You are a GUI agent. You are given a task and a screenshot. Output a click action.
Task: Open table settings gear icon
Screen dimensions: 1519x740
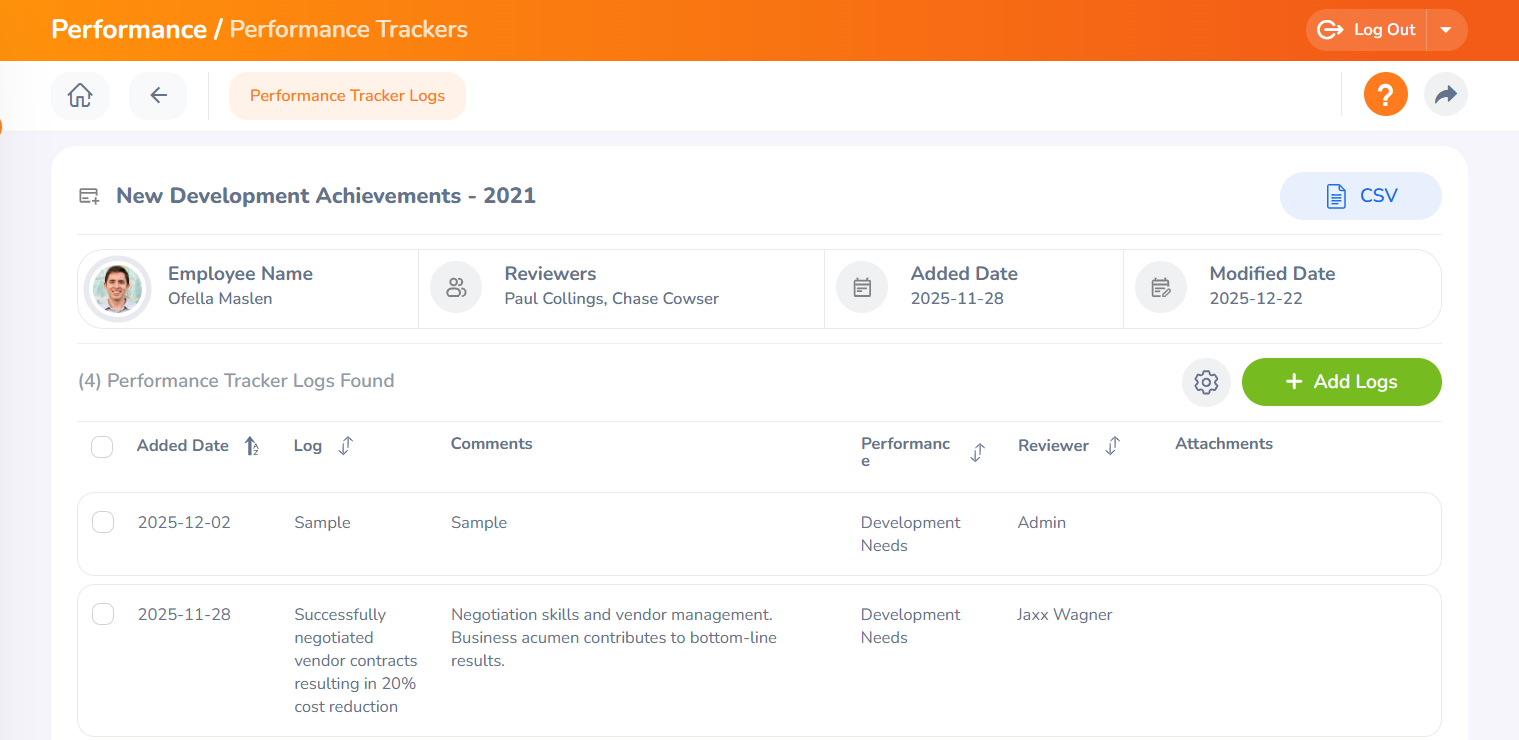coord(1206,382)
